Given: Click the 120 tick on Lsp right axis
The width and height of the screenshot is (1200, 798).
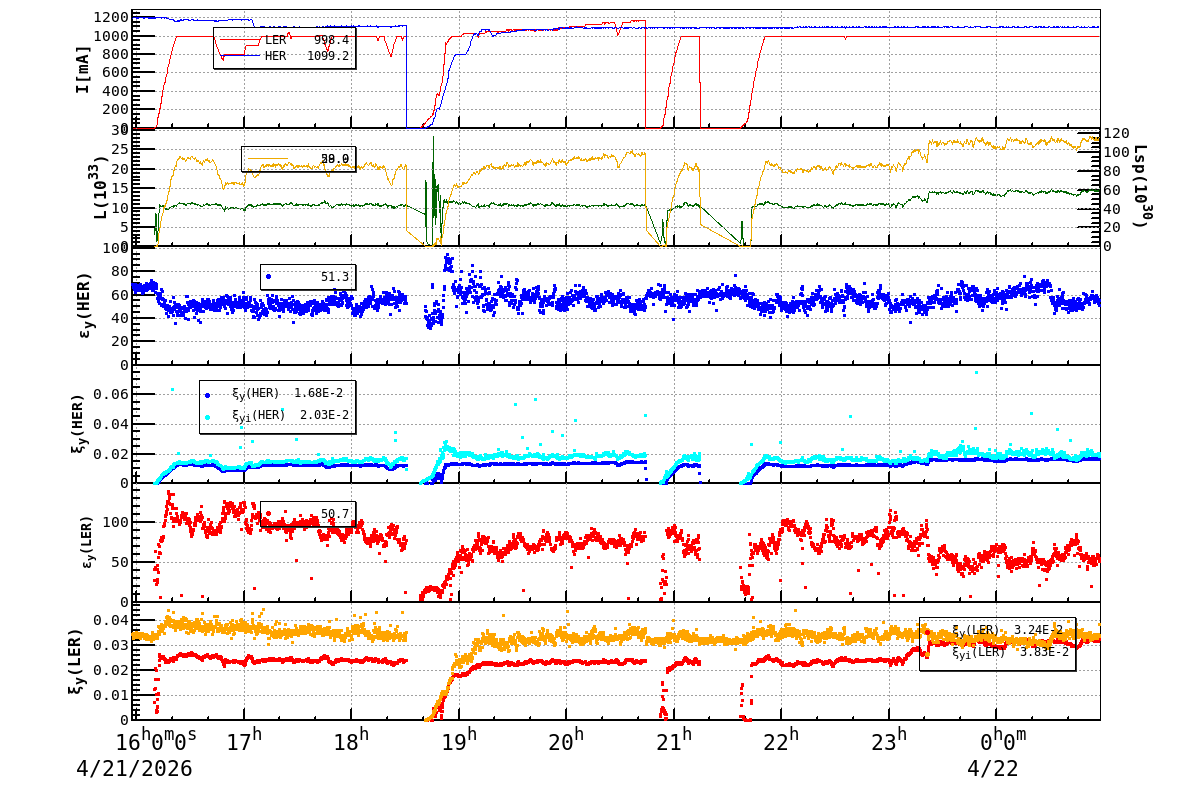Looking at the screenshot, I should [x=1116, y=133].
